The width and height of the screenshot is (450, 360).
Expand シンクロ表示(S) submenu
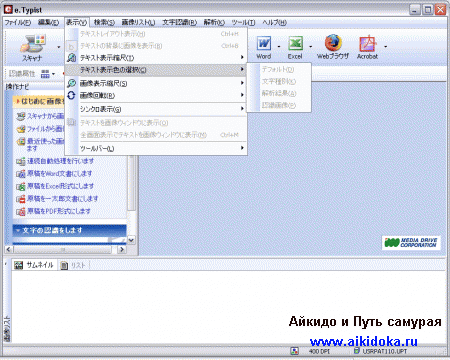156,109
